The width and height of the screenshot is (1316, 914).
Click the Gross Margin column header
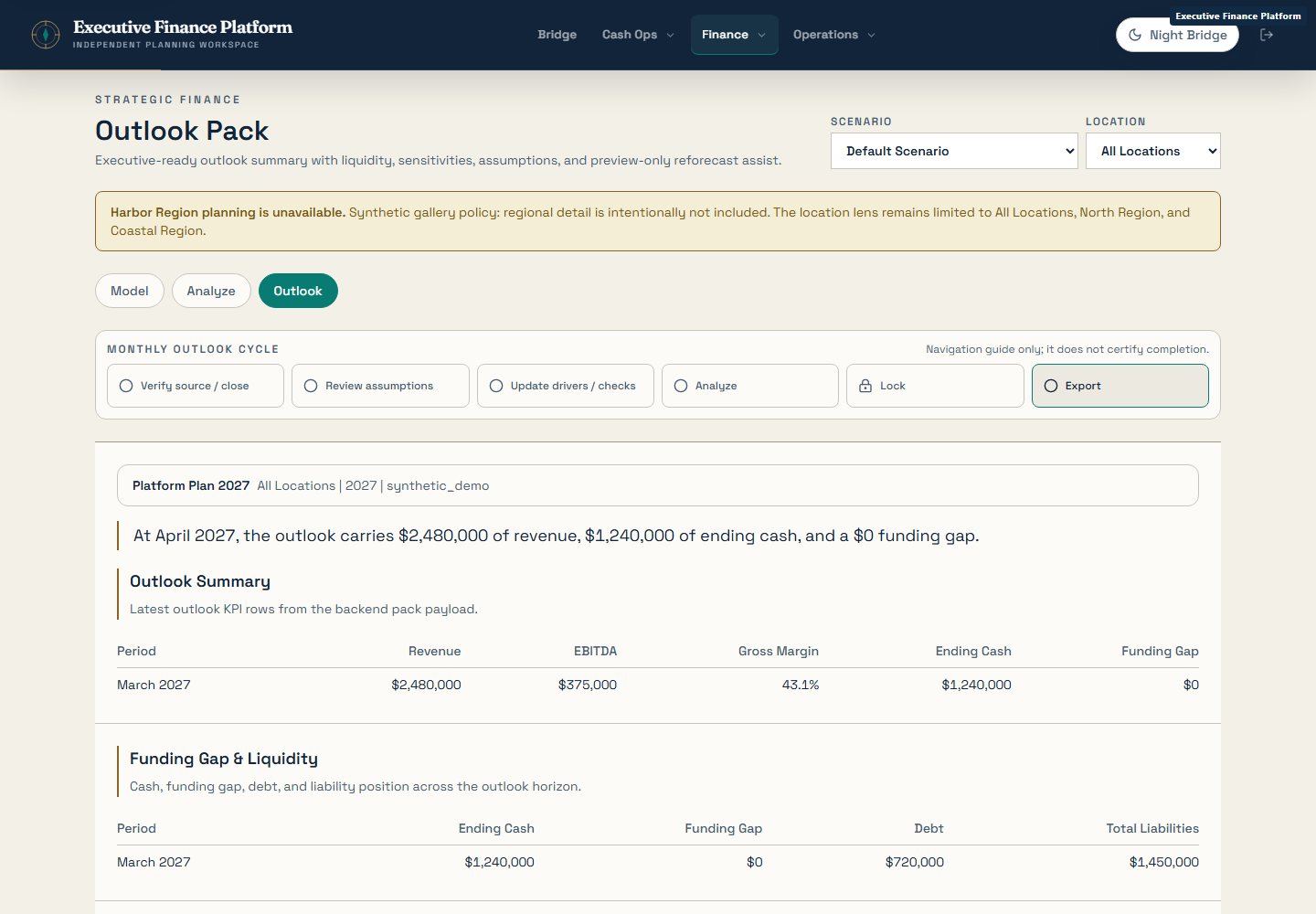[779, 651]
